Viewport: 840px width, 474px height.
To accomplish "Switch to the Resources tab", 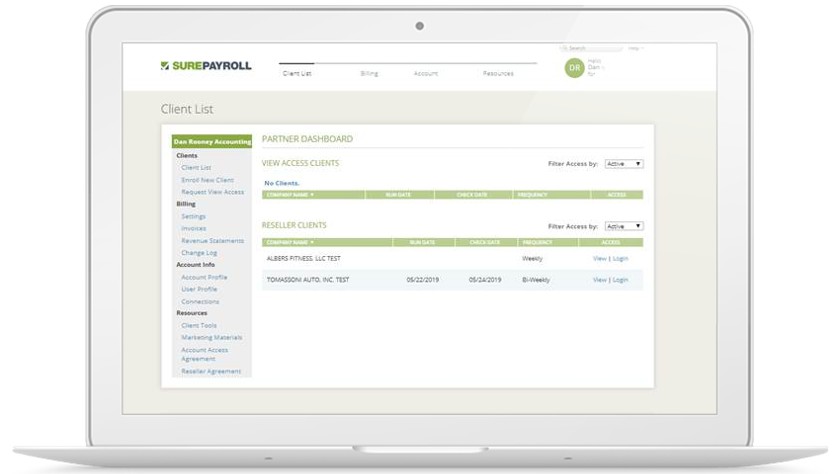I will pos(498,73).
